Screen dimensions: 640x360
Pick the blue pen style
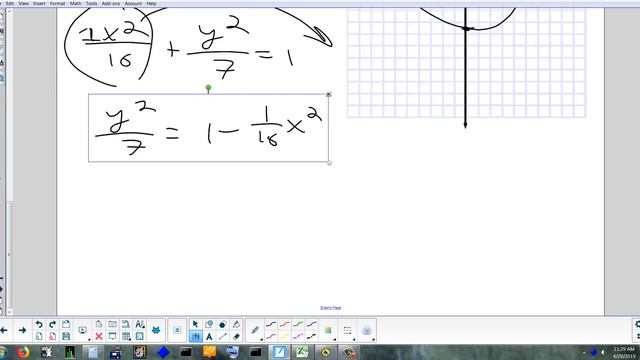311,324
